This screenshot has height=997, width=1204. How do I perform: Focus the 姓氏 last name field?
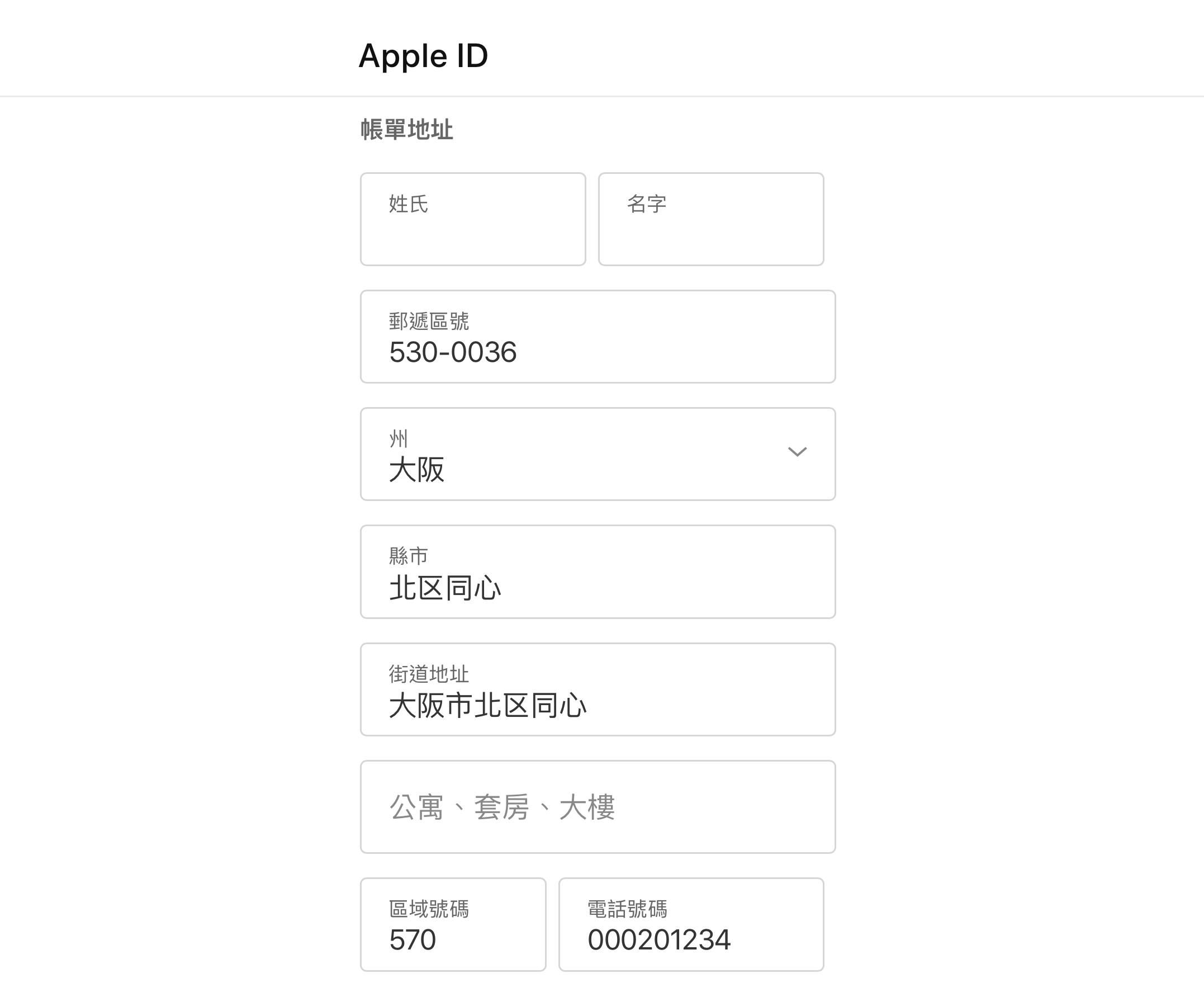473,219
